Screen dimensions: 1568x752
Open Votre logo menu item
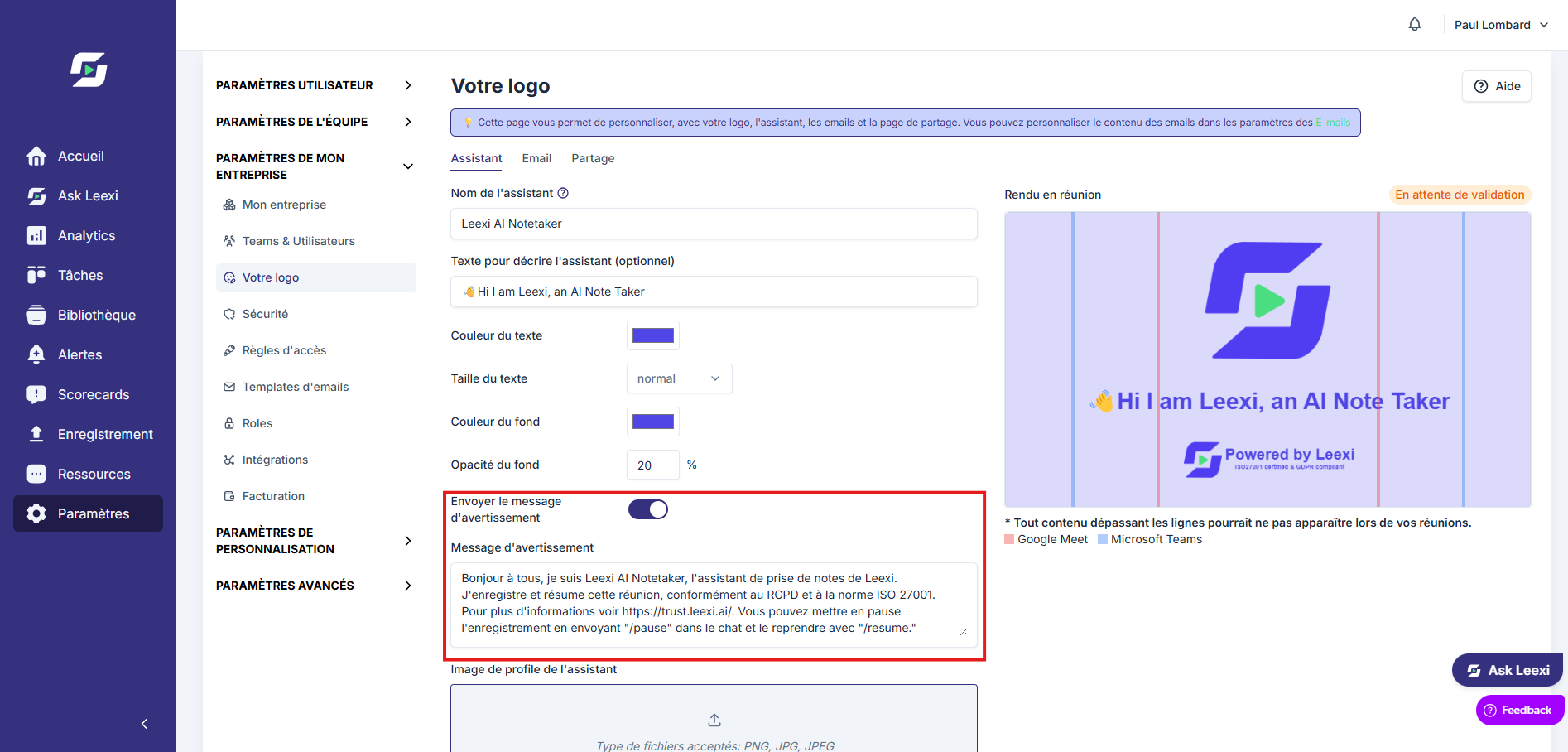click(x=316, y=277)
